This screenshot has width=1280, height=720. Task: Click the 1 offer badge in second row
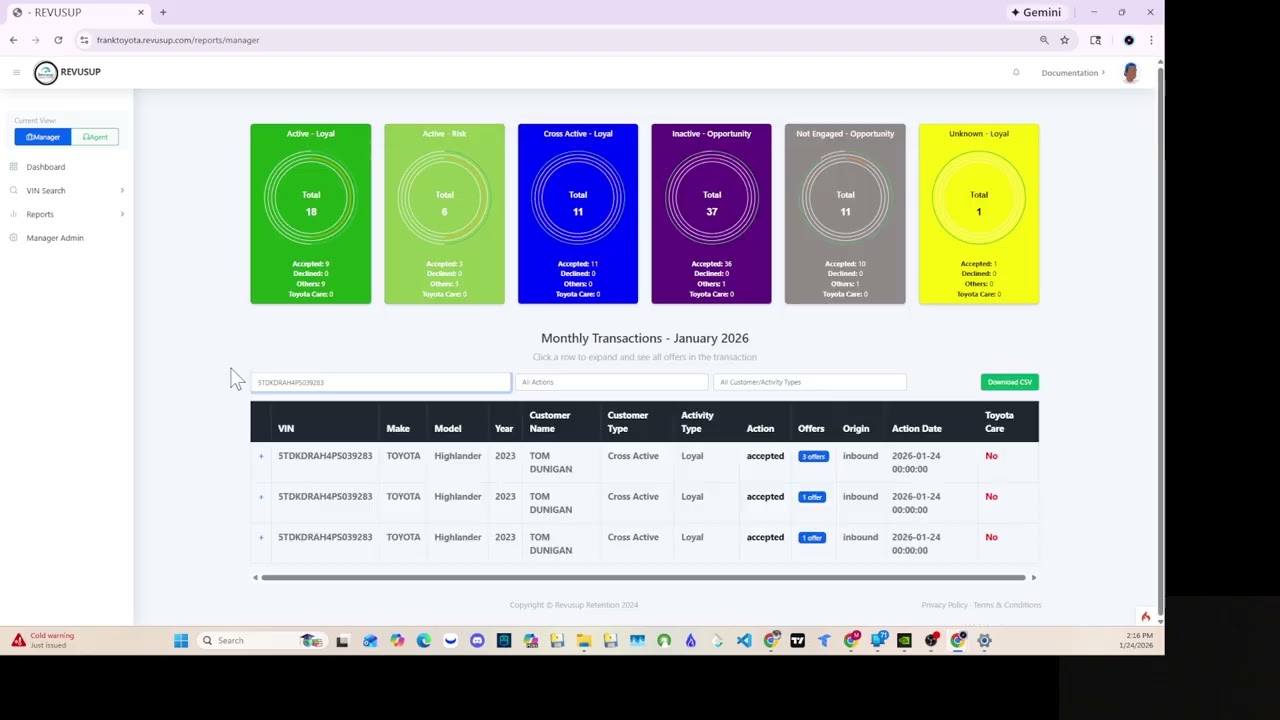point(812,497)
